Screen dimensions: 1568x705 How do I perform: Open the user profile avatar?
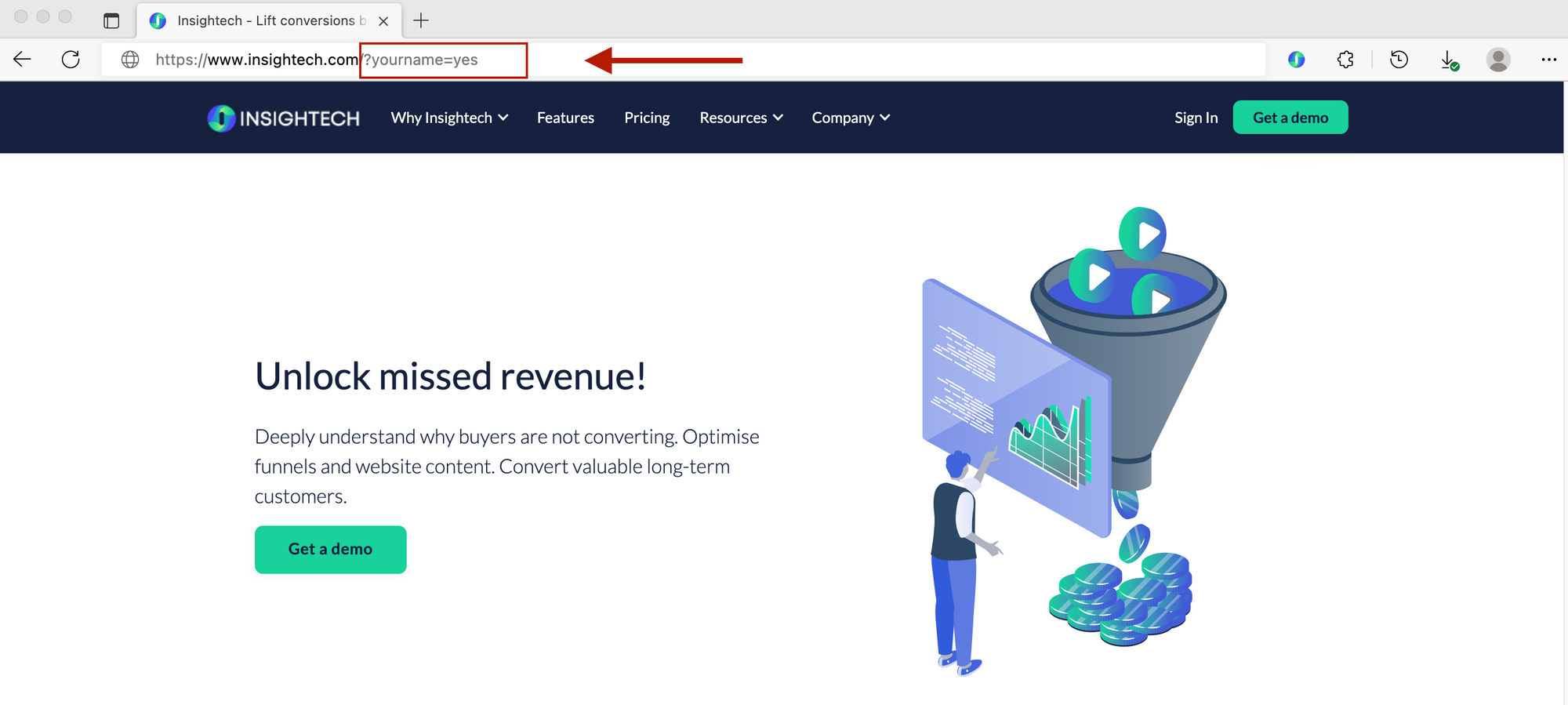click(x=1498, y=60)
